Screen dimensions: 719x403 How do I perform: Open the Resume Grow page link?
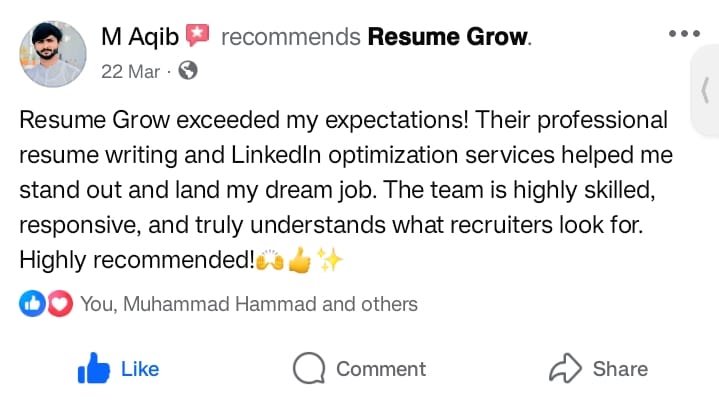click(447, 38)
